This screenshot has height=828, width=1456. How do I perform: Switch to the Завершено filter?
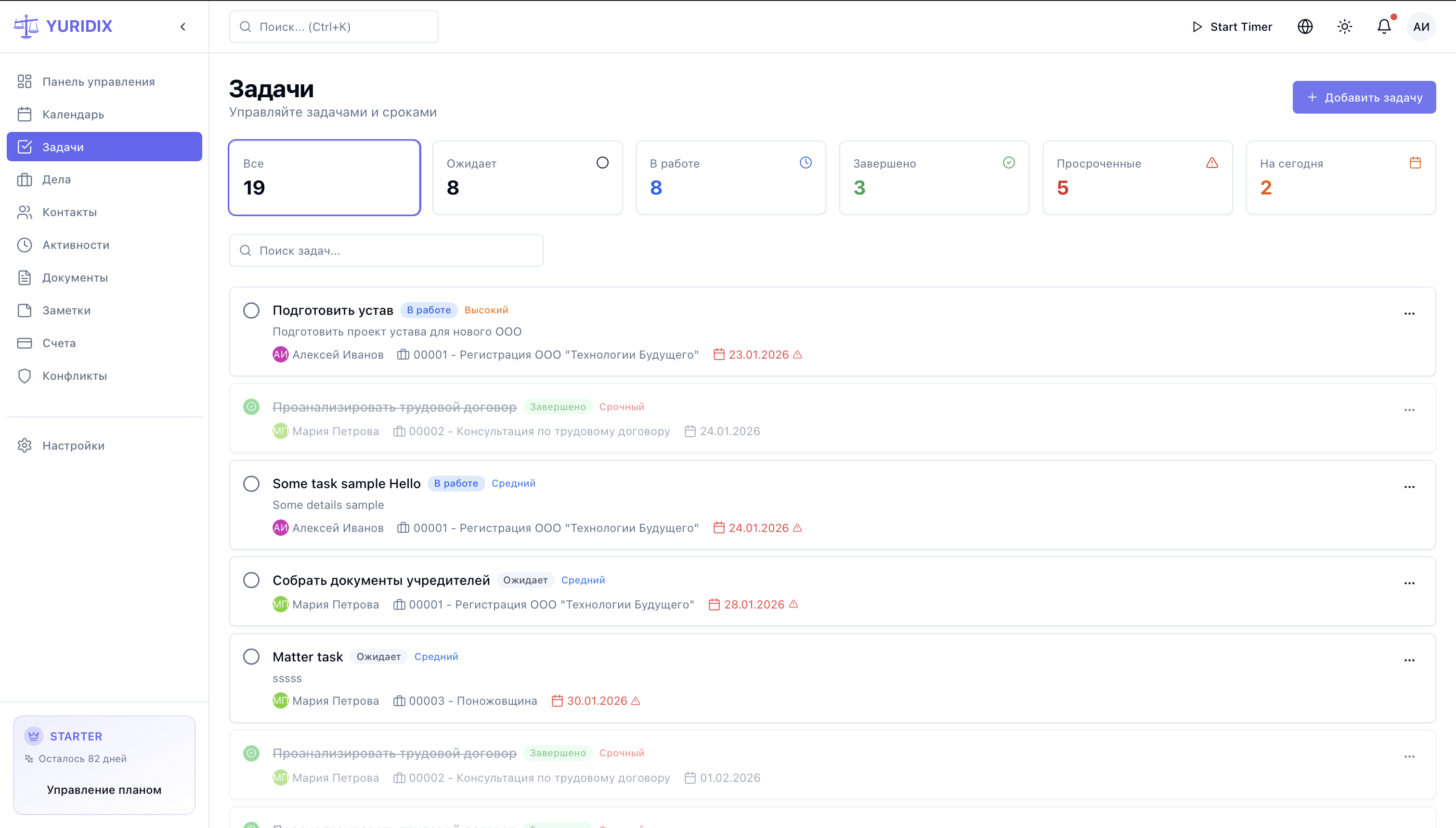point(934,178)
